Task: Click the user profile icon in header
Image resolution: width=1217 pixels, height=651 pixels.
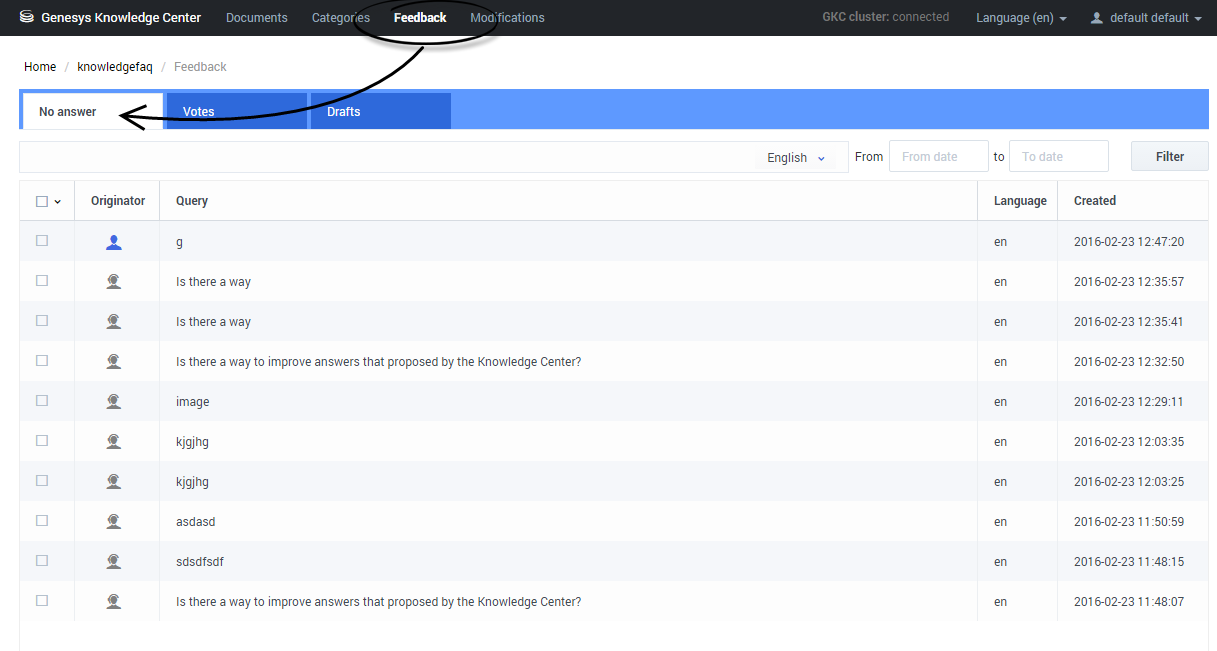Action: (x=1097, y=18)
